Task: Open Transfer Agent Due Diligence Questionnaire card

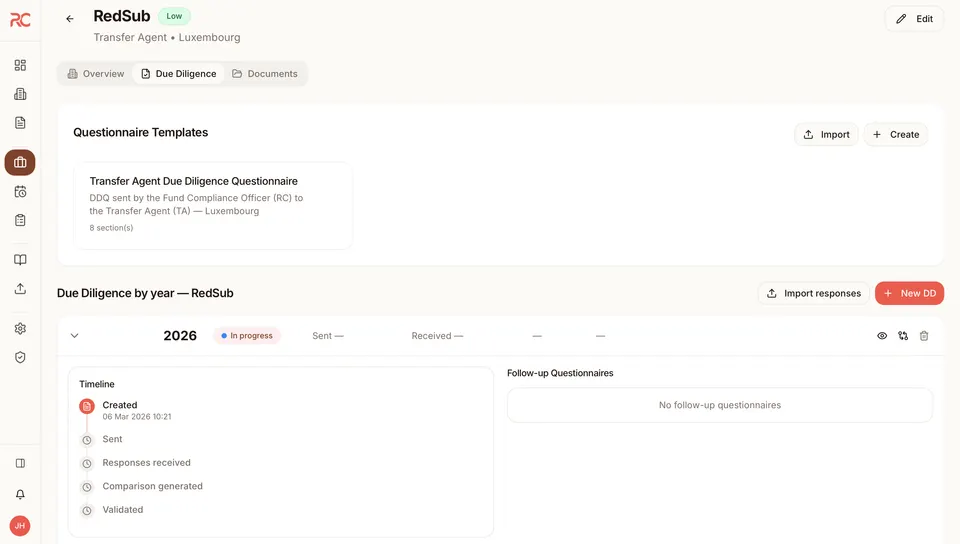Action: (213, 206)
